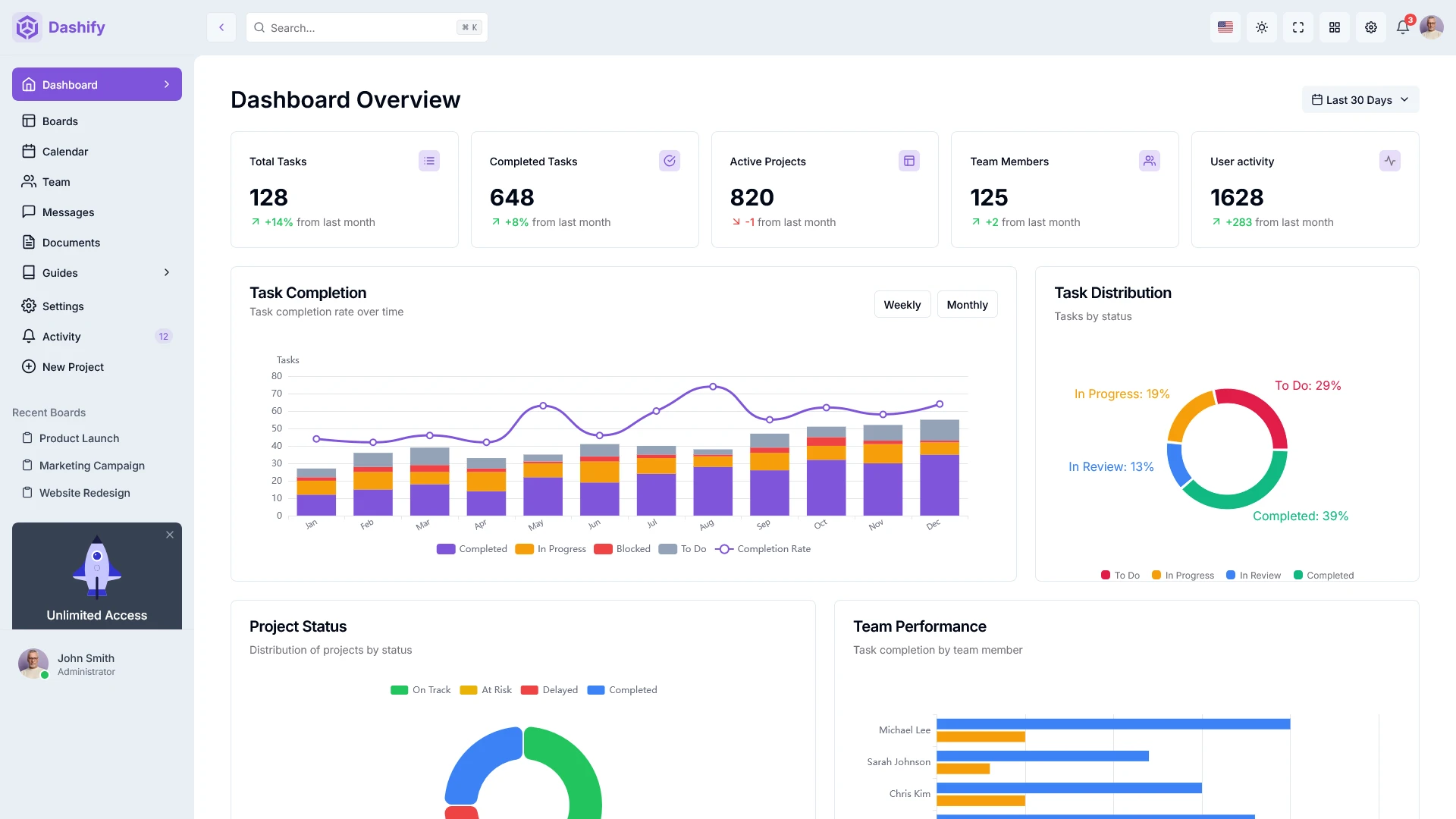Toggle Delayed in Project Status legend

click(x=549, y=689)
